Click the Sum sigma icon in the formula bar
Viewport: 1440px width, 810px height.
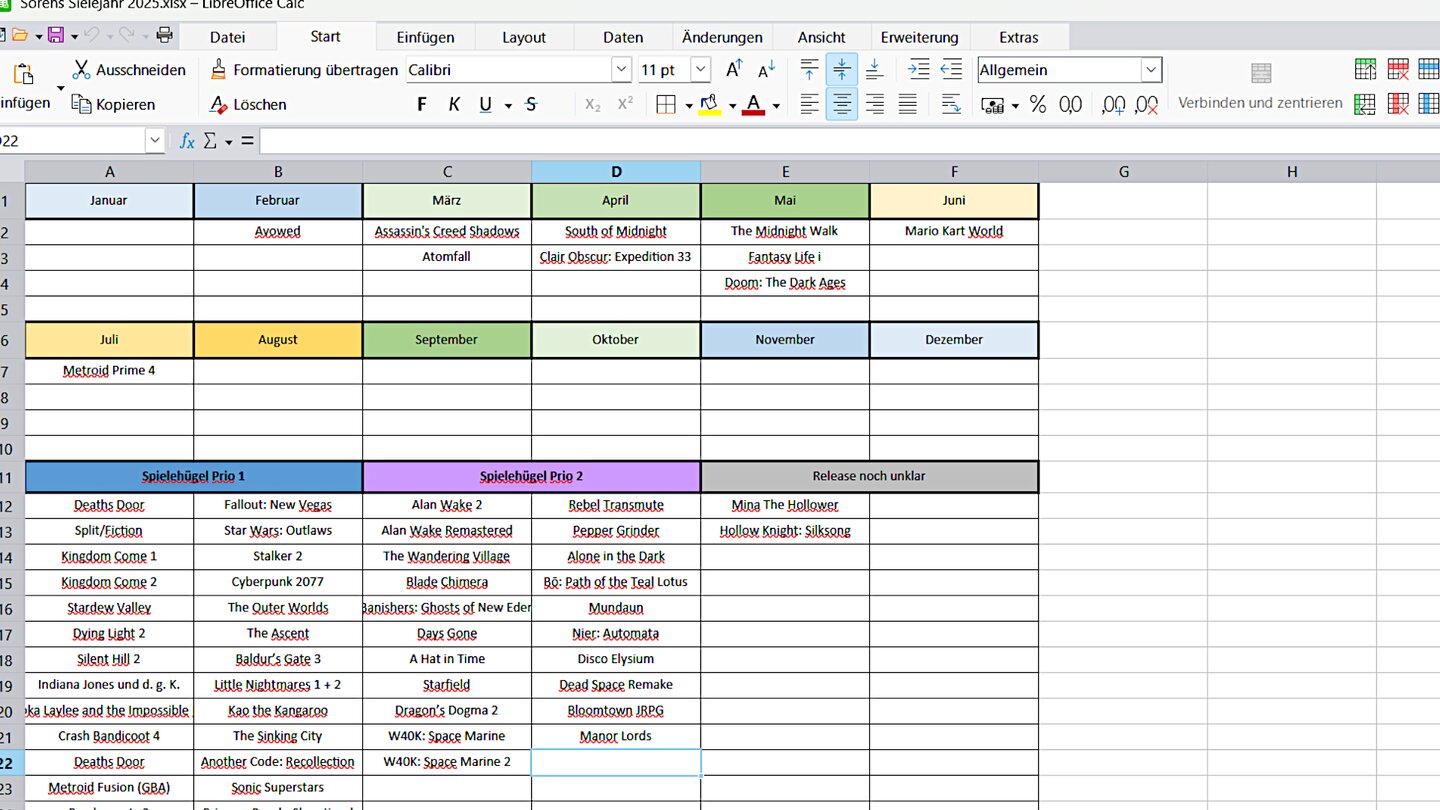click(x=210, y=141)
